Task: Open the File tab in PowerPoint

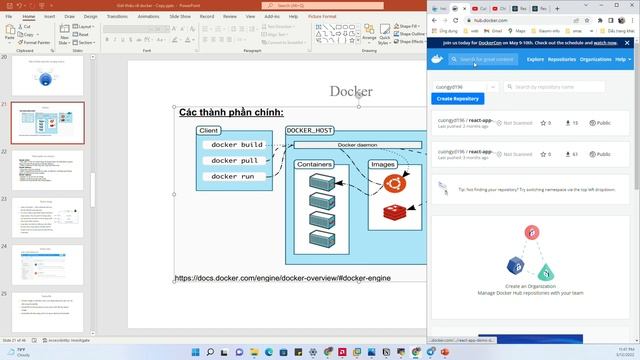Action: 9,16
